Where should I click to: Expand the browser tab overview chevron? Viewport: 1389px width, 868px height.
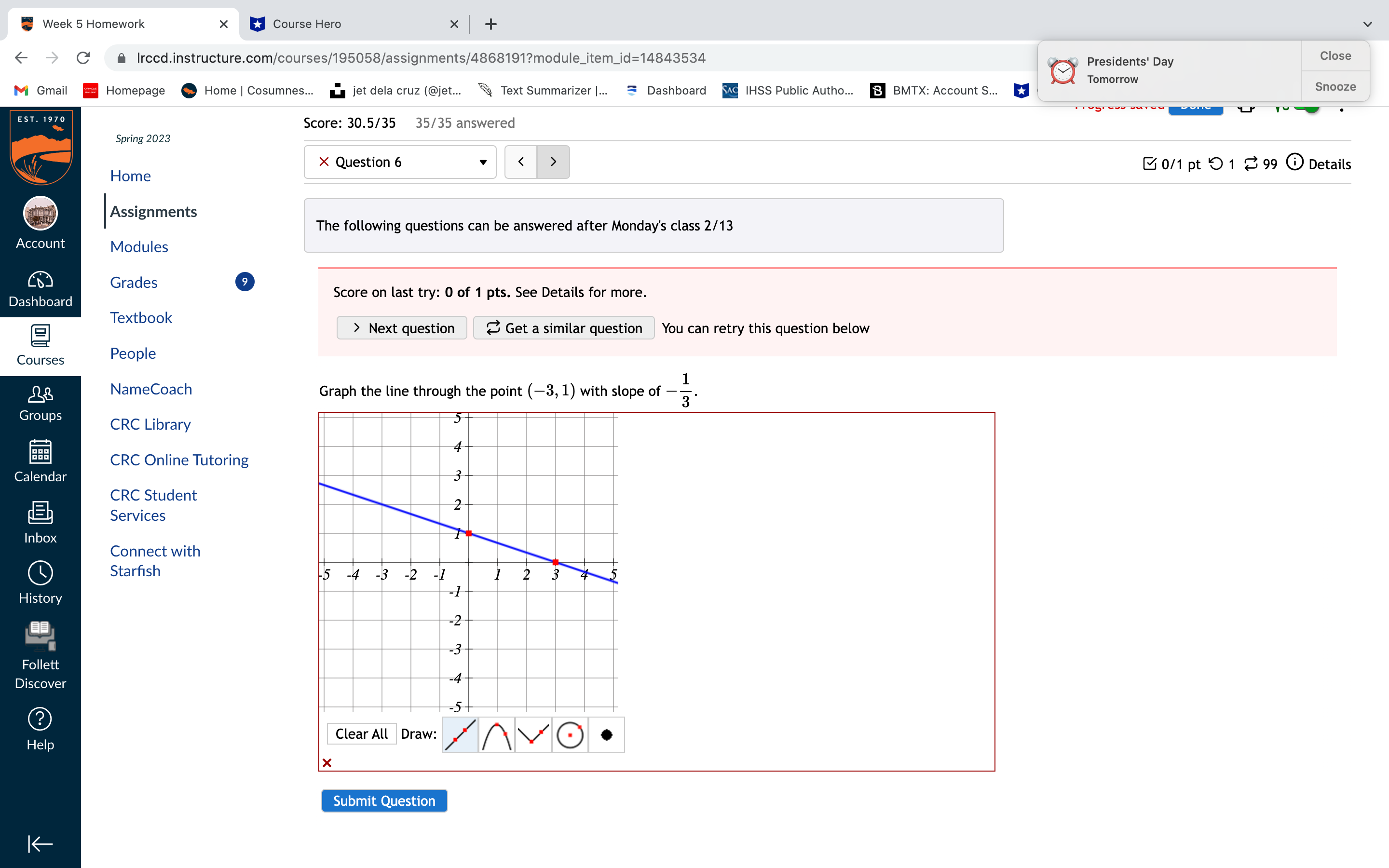pyautogui.click(x=1368, y=24)
